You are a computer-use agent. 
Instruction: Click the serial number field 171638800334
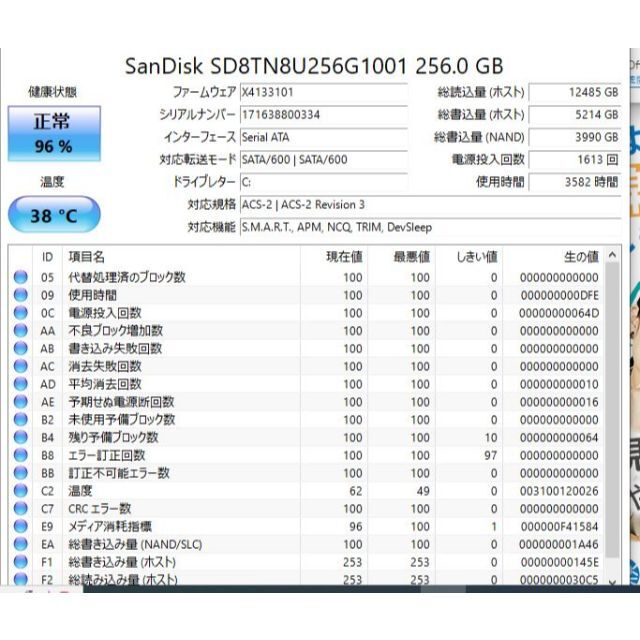pos(324,115)
